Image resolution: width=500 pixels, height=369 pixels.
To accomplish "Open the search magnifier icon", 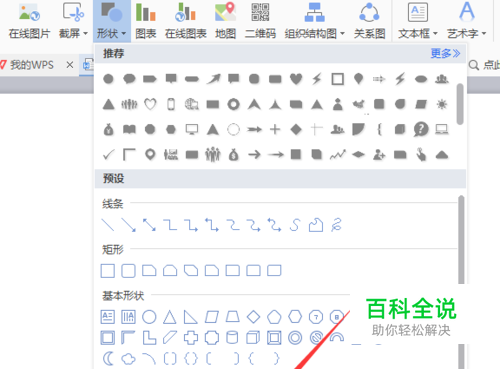I will tap(474, 65).
